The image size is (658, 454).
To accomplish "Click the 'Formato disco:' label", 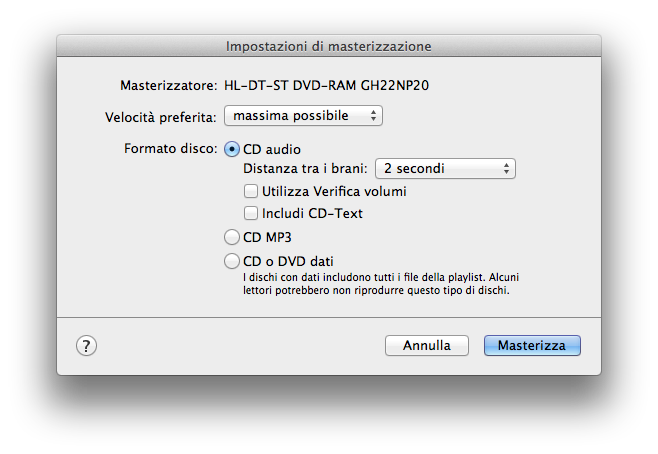I will point(170,150).
